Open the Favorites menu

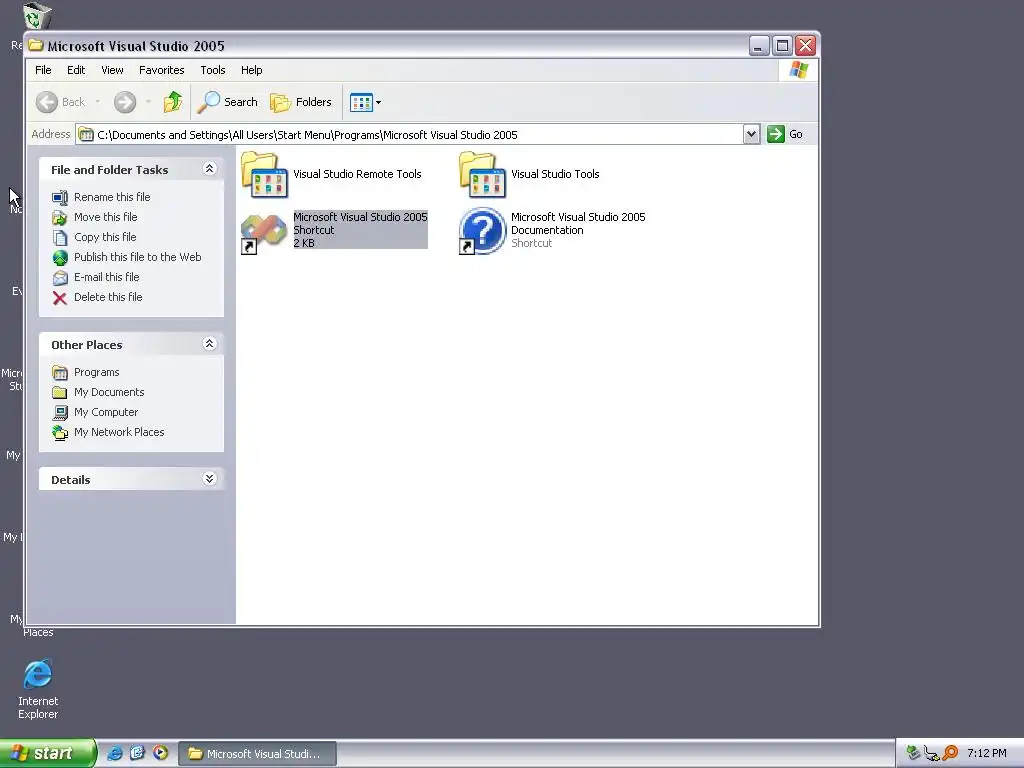click(161, 70)
